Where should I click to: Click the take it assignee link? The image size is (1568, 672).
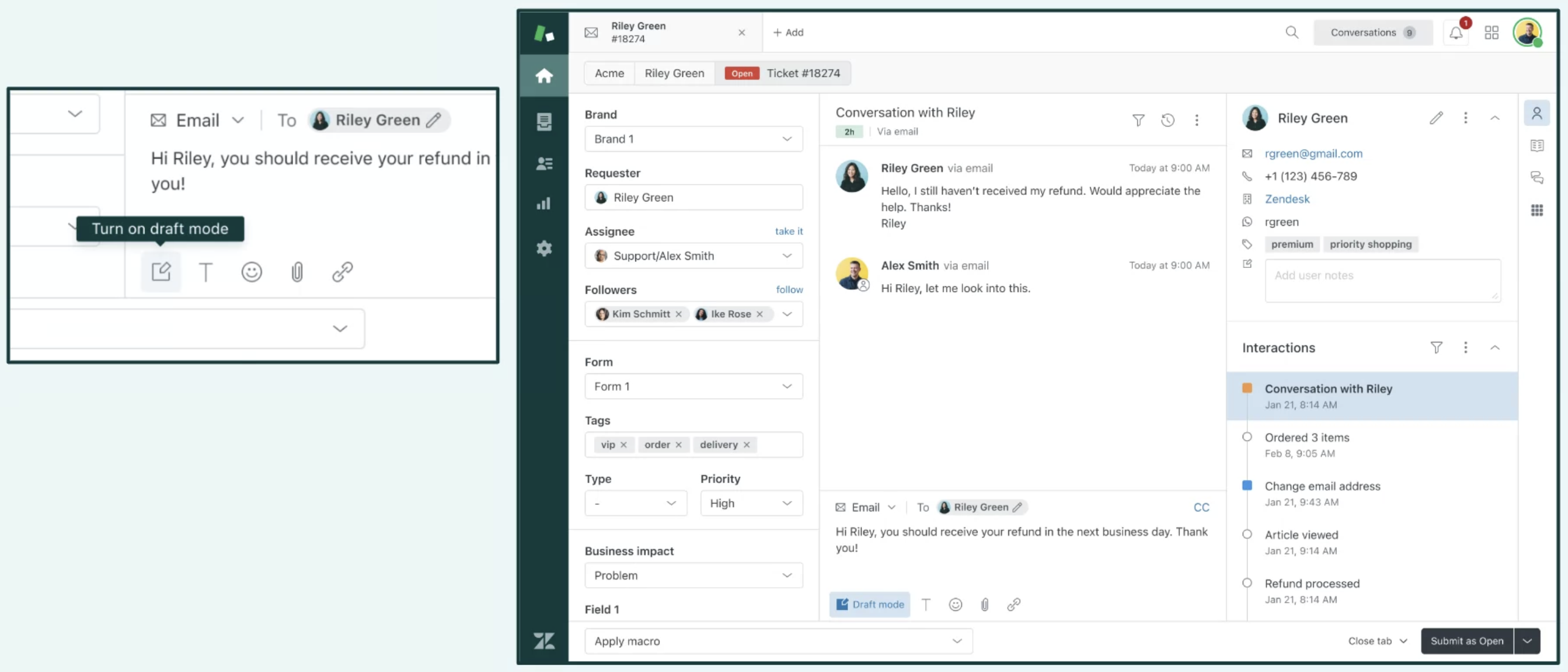788,231
